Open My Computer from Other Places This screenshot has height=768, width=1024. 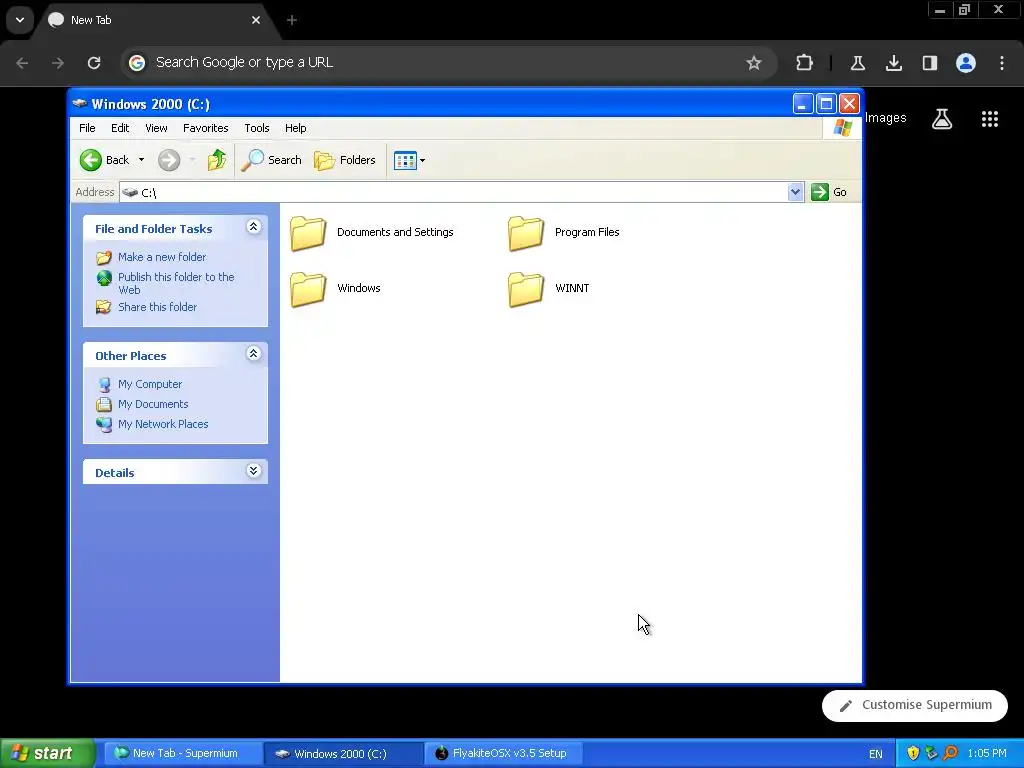point(150,384)
